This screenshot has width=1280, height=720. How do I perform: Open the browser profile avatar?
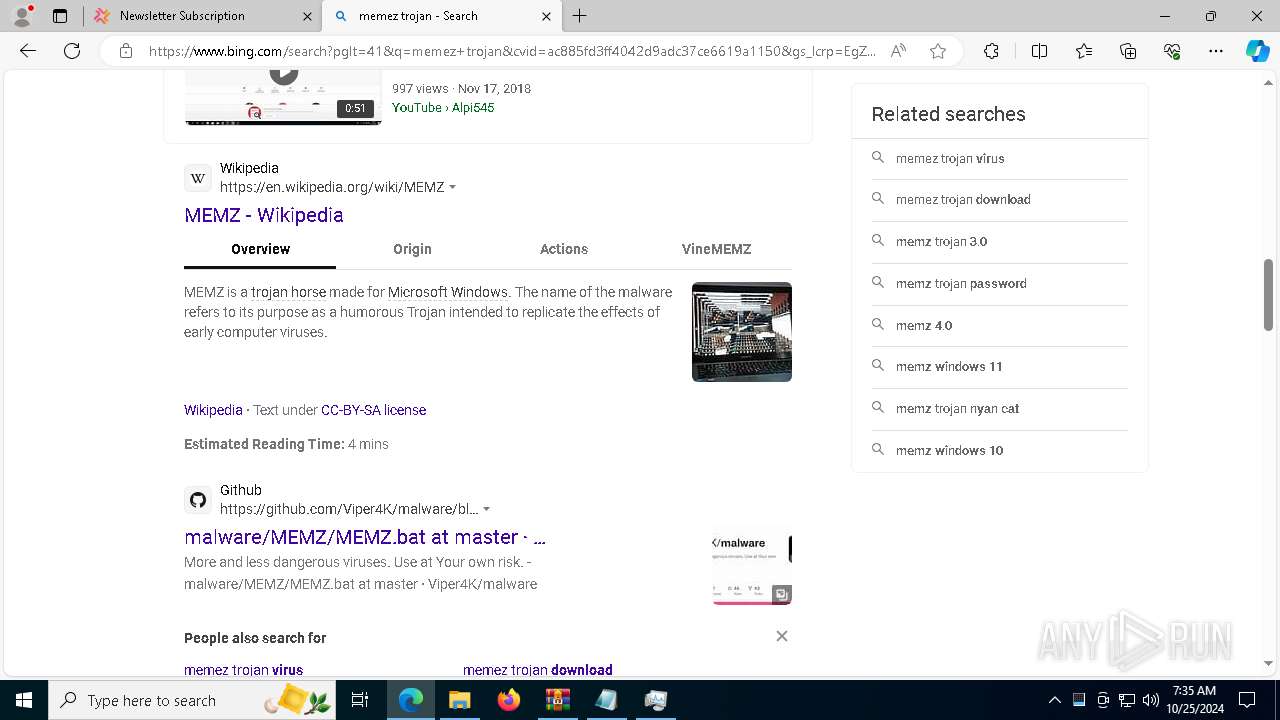point(22,16)
